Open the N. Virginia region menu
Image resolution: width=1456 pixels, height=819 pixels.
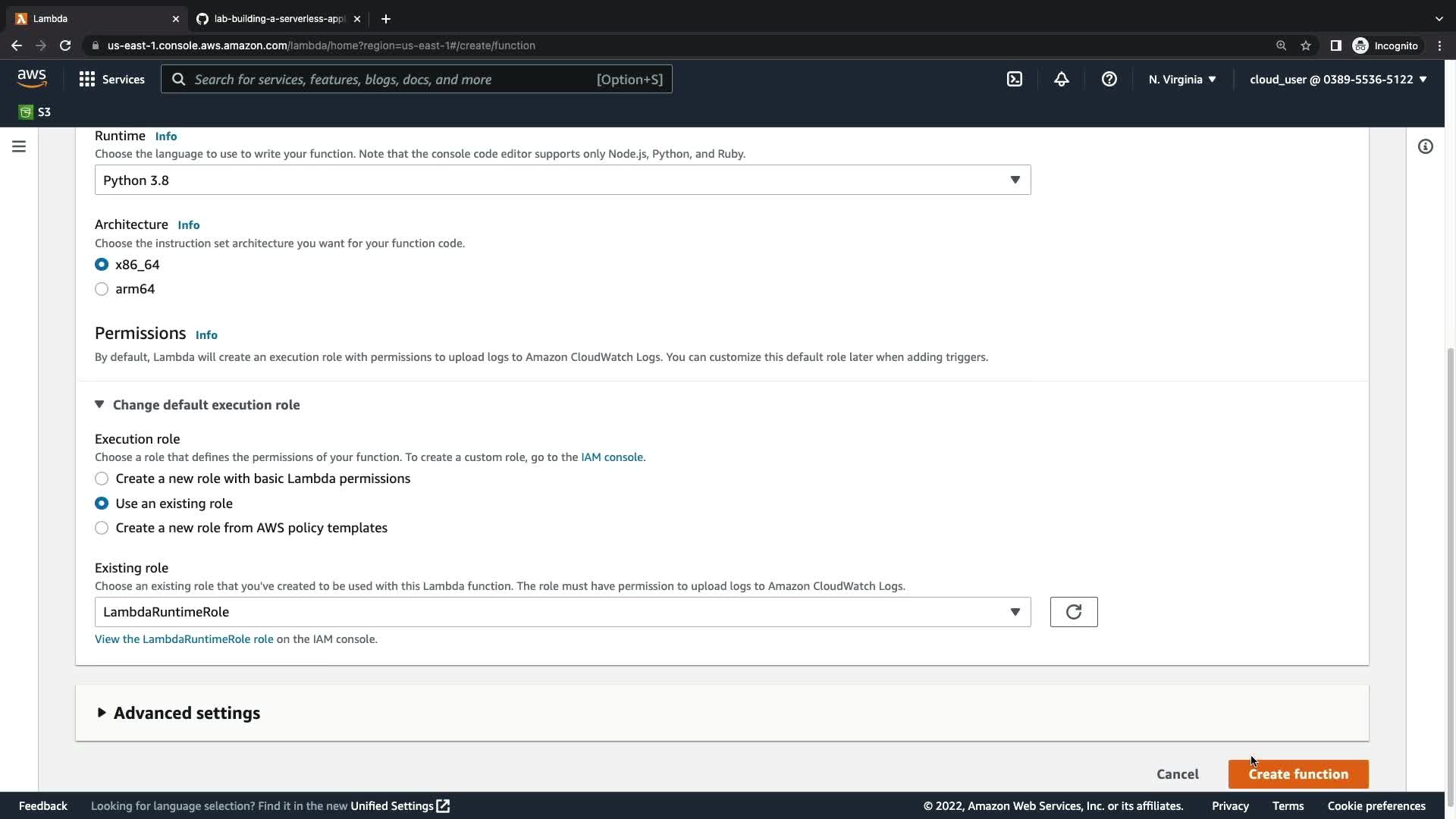click(1181, 79)
